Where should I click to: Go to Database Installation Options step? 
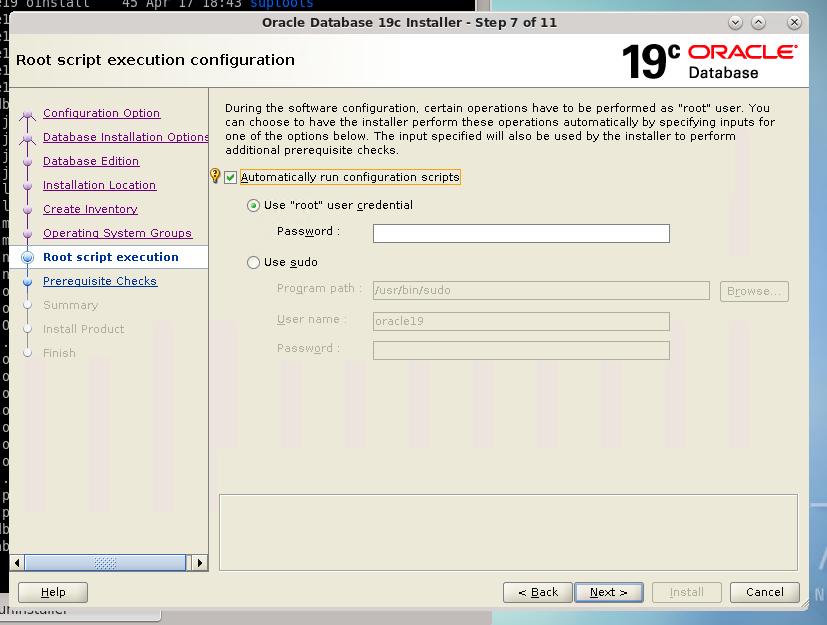tap(126, 137)
